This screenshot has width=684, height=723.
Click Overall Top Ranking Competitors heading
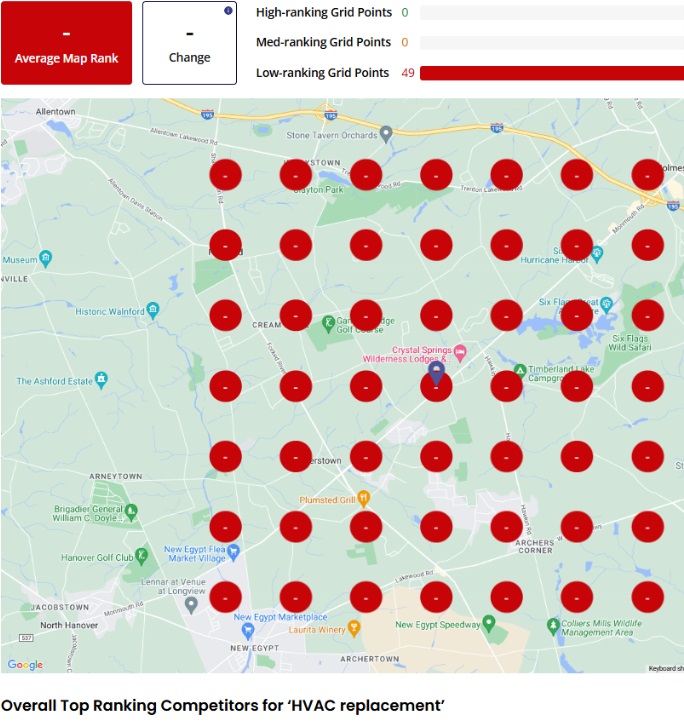point(223,705)
